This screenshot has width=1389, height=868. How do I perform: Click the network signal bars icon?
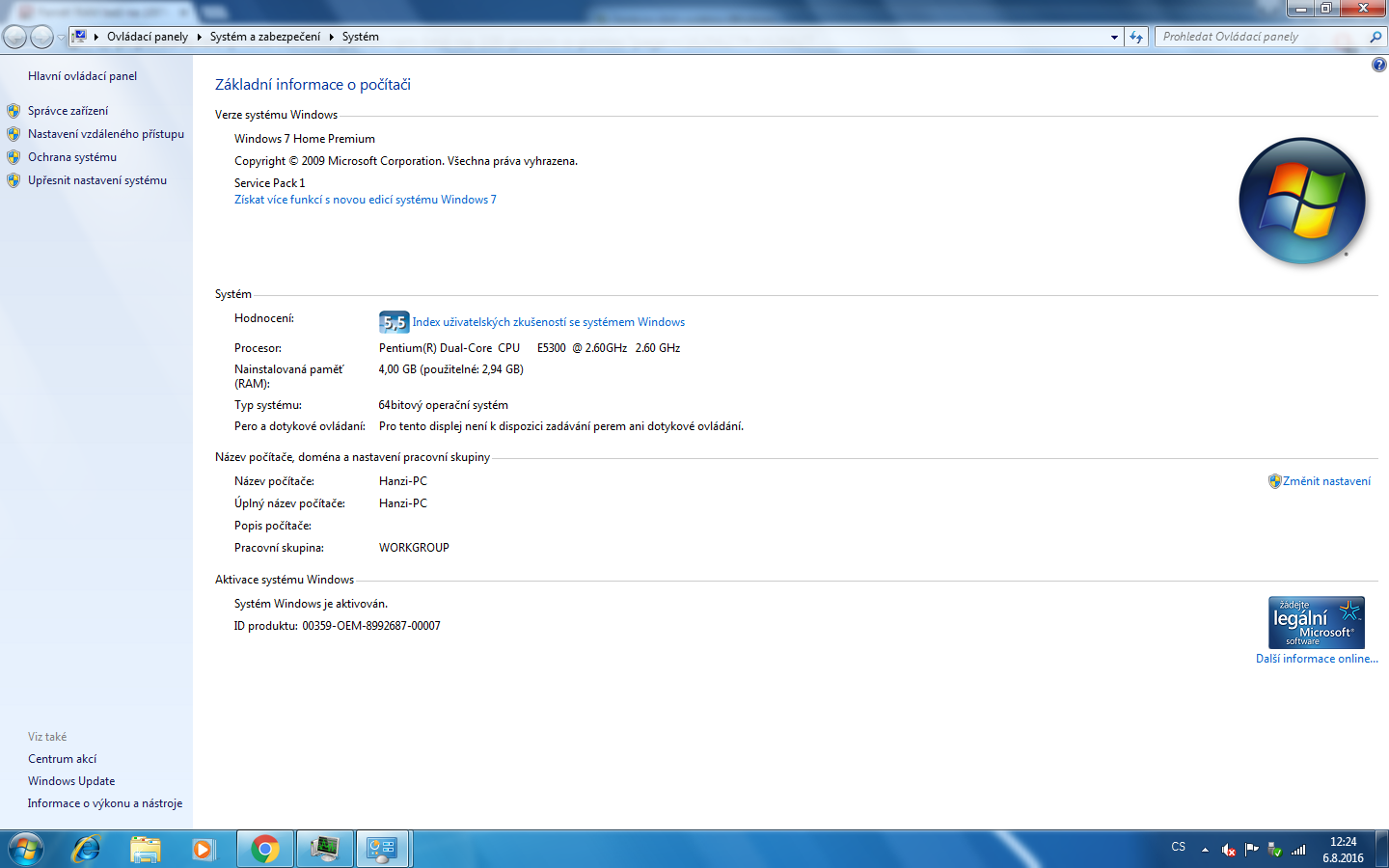coord(1298,850)
